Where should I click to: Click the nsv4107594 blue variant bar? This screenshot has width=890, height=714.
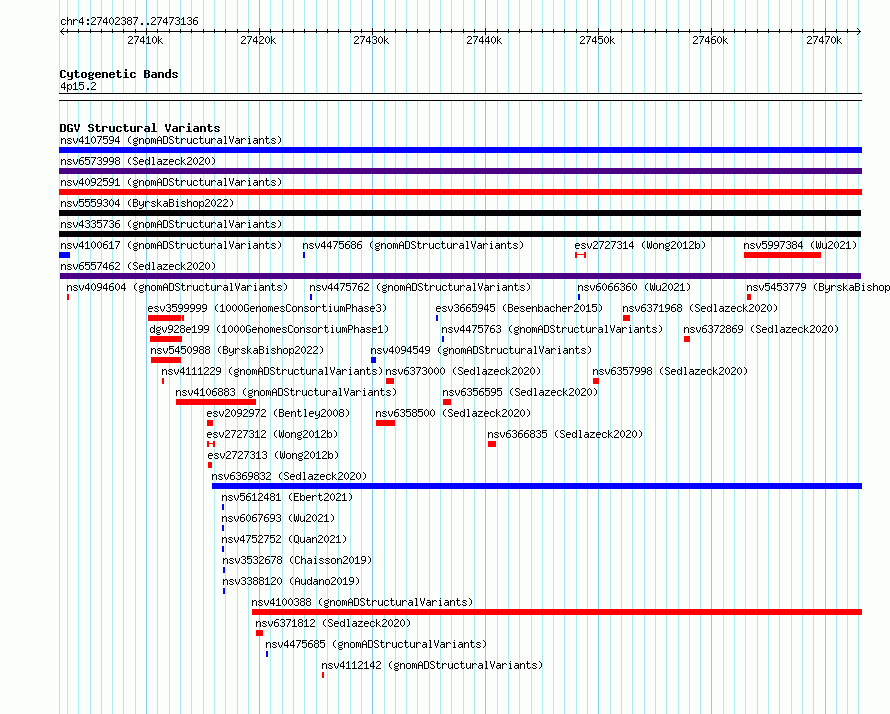tap(460, 150)
